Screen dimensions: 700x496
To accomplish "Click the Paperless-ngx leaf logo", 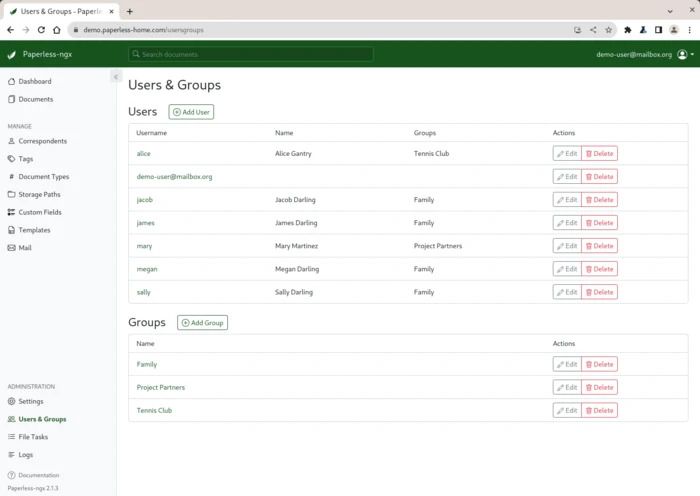I will (x=12, y=54).
